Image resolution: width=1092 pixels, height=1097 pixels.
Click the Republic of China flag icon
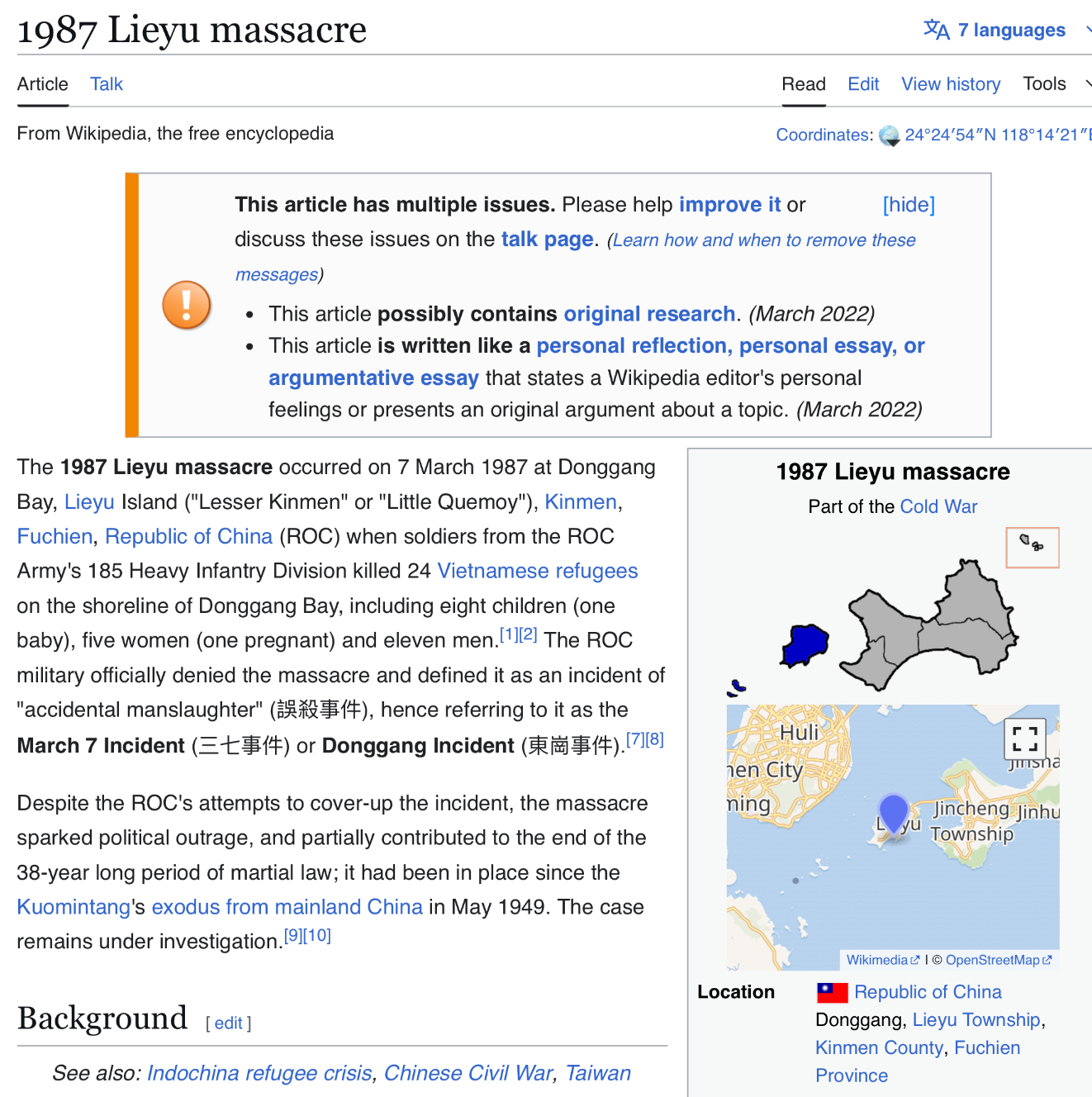(x=832, y=992)
